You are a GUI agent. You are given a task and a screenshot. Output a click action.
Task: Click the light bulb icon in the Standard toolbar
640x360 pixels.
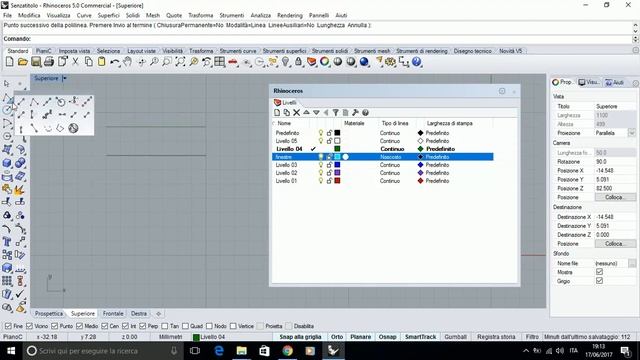pyautogui.click(x=285, y=62)
